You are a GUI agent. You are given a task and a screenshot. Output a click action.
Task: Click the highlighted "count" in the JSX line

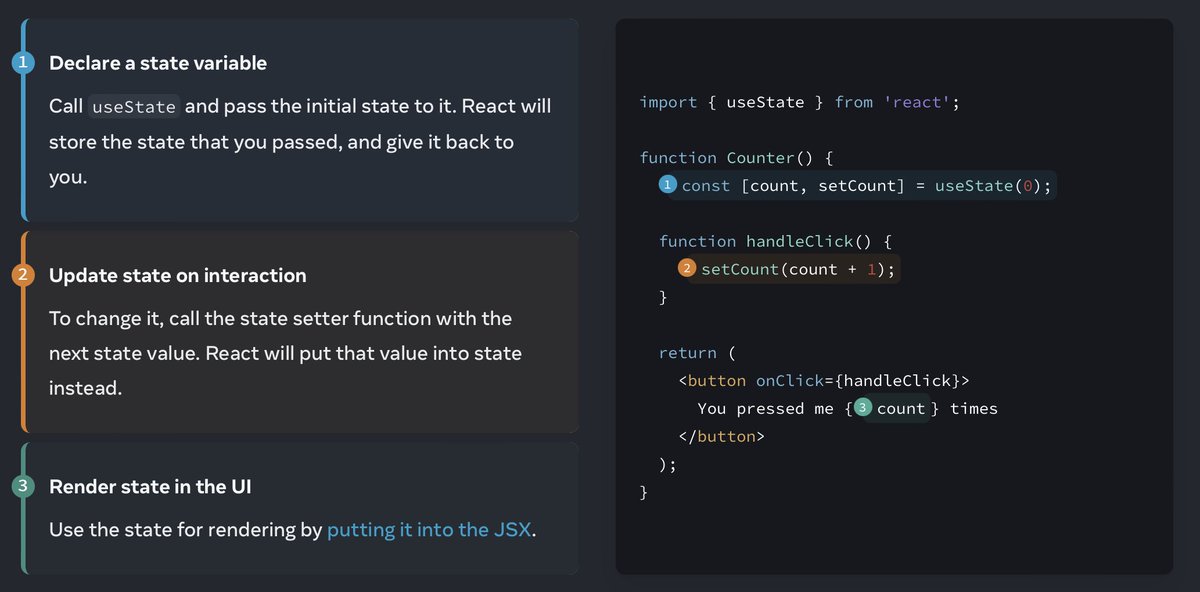click(x=901, y=408)
